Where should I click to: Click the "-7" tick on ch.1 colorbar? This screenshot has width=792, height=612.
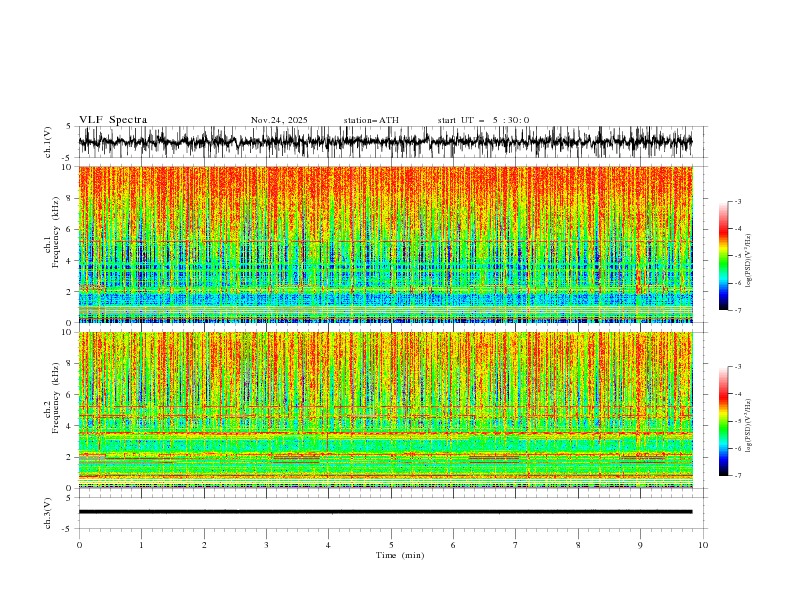tap(737, 310)
